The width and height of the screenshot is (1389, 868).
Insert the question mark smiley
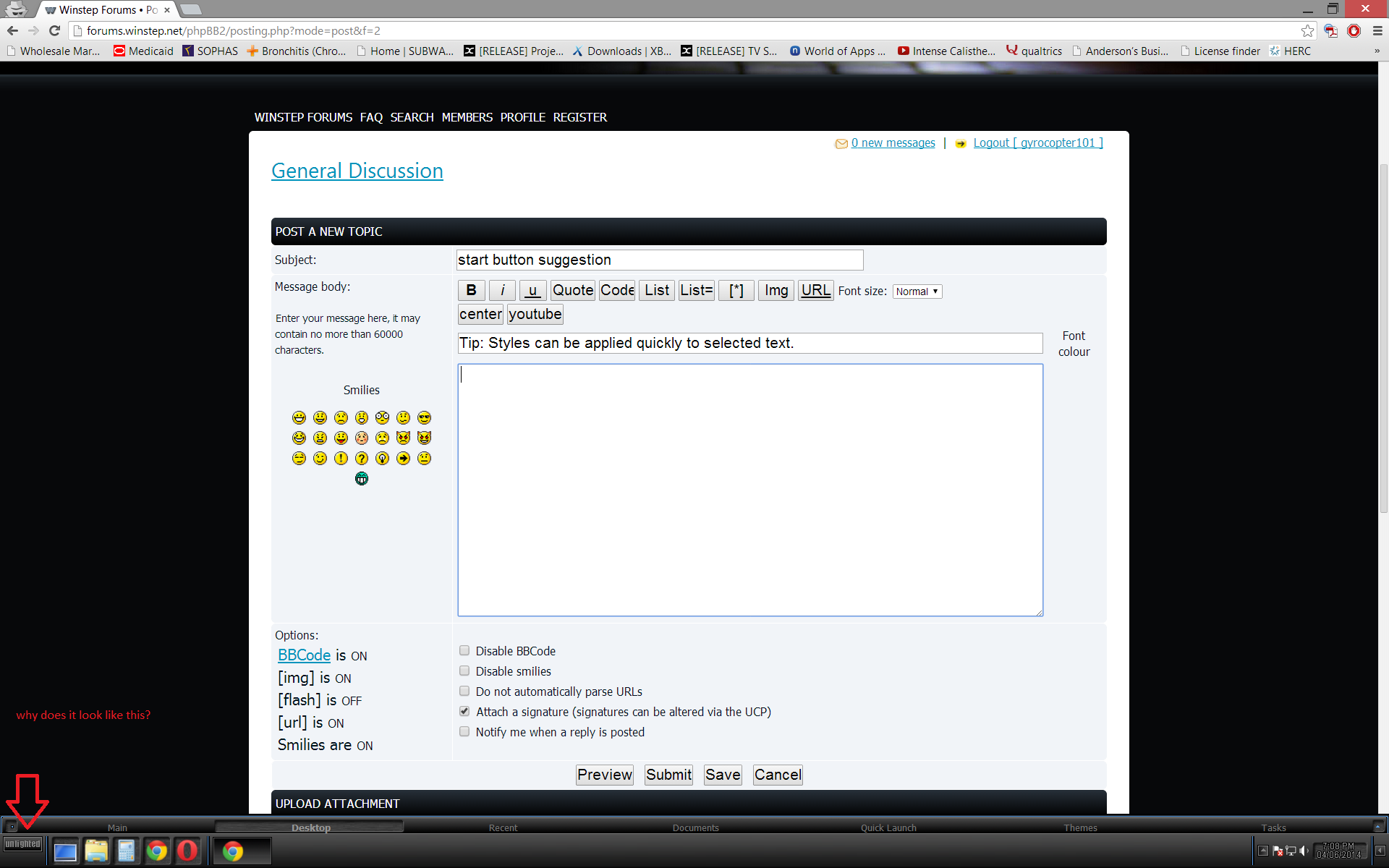[362, 458]
